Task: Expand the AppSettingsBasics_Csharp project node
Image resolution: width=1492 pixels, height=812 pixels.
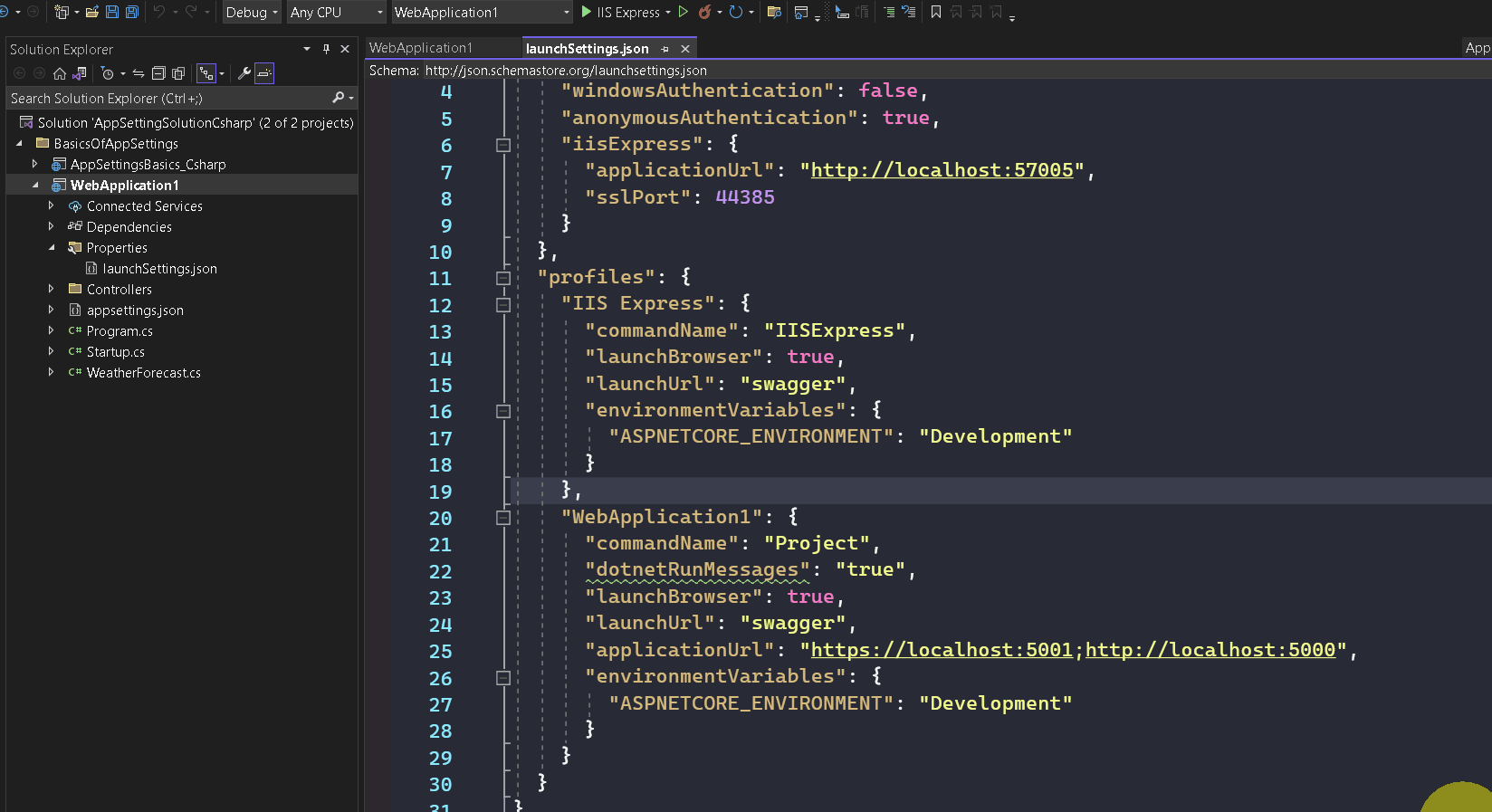Action: click(35, 164)
